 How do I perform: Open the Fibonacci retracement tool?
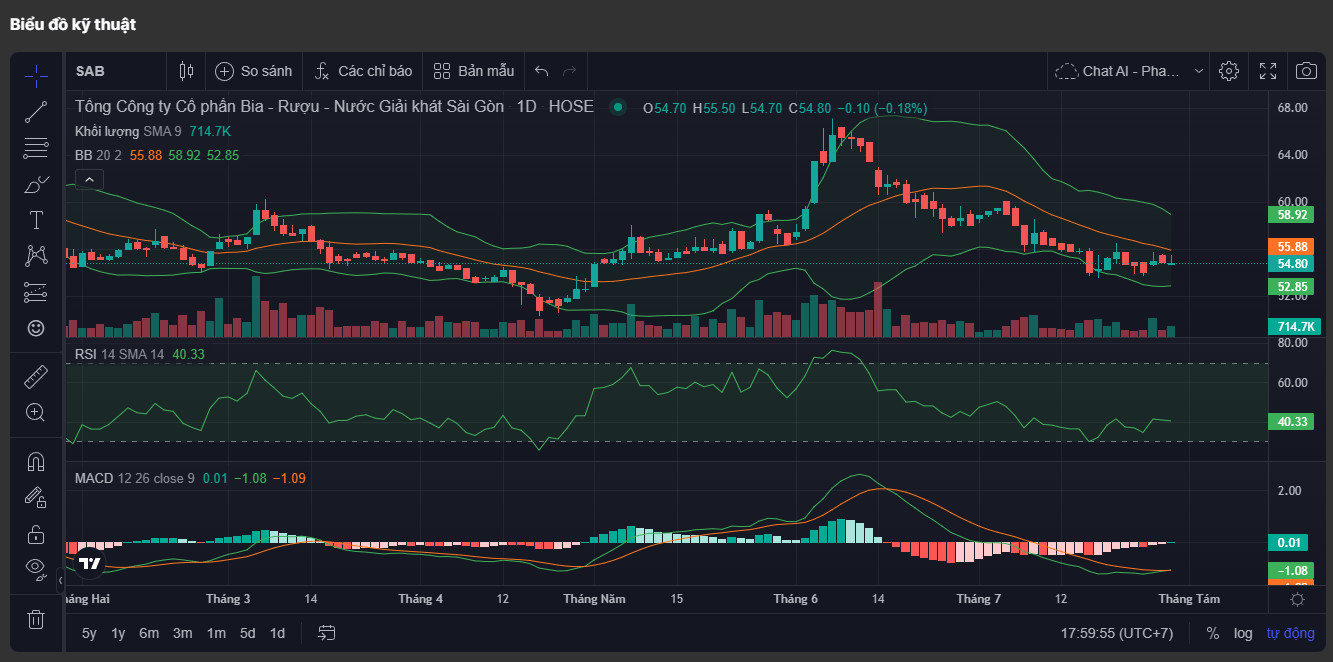pyautogui.click(x=36, y=148)
